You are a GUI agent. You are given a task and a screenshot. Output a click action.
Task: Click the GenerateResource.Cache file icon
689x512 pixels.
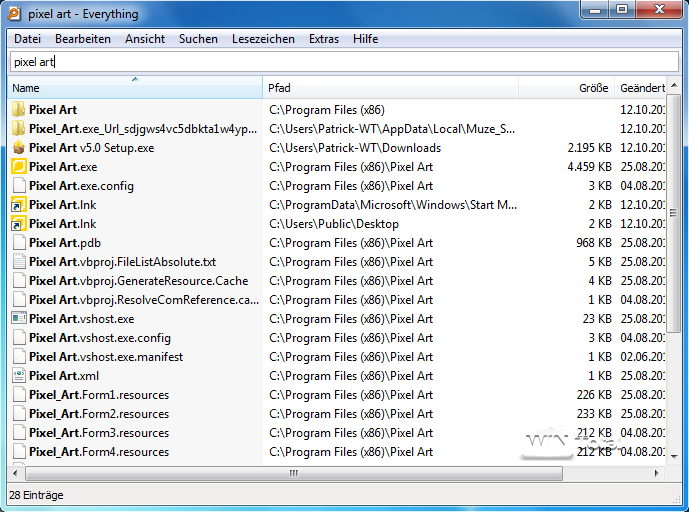(19, 281)
